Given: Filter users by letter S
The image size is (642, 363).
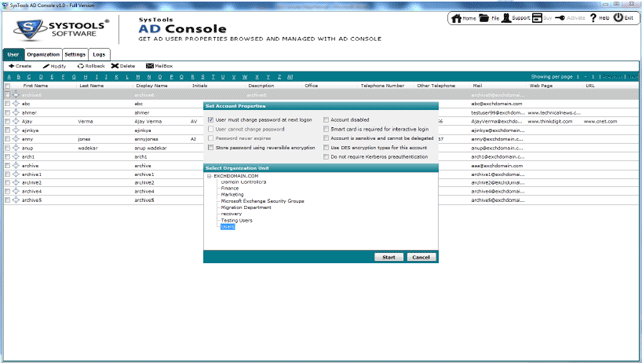Looking at the screenshot, I should coord(203,77).
